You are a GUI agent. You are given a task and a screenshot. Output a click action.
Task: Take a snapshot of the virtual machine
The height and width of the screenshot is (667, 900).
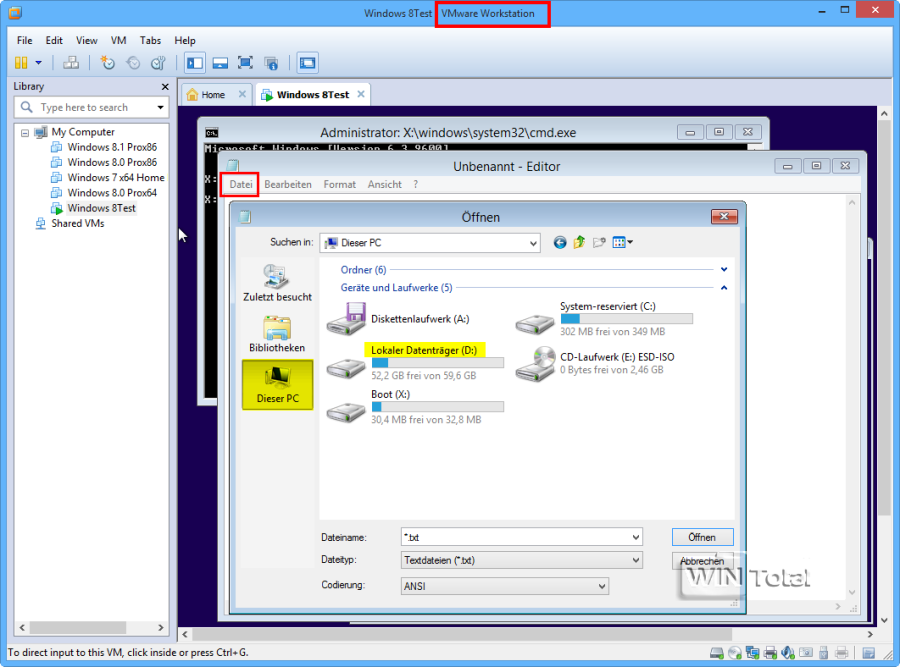click(x=108, y=62)
